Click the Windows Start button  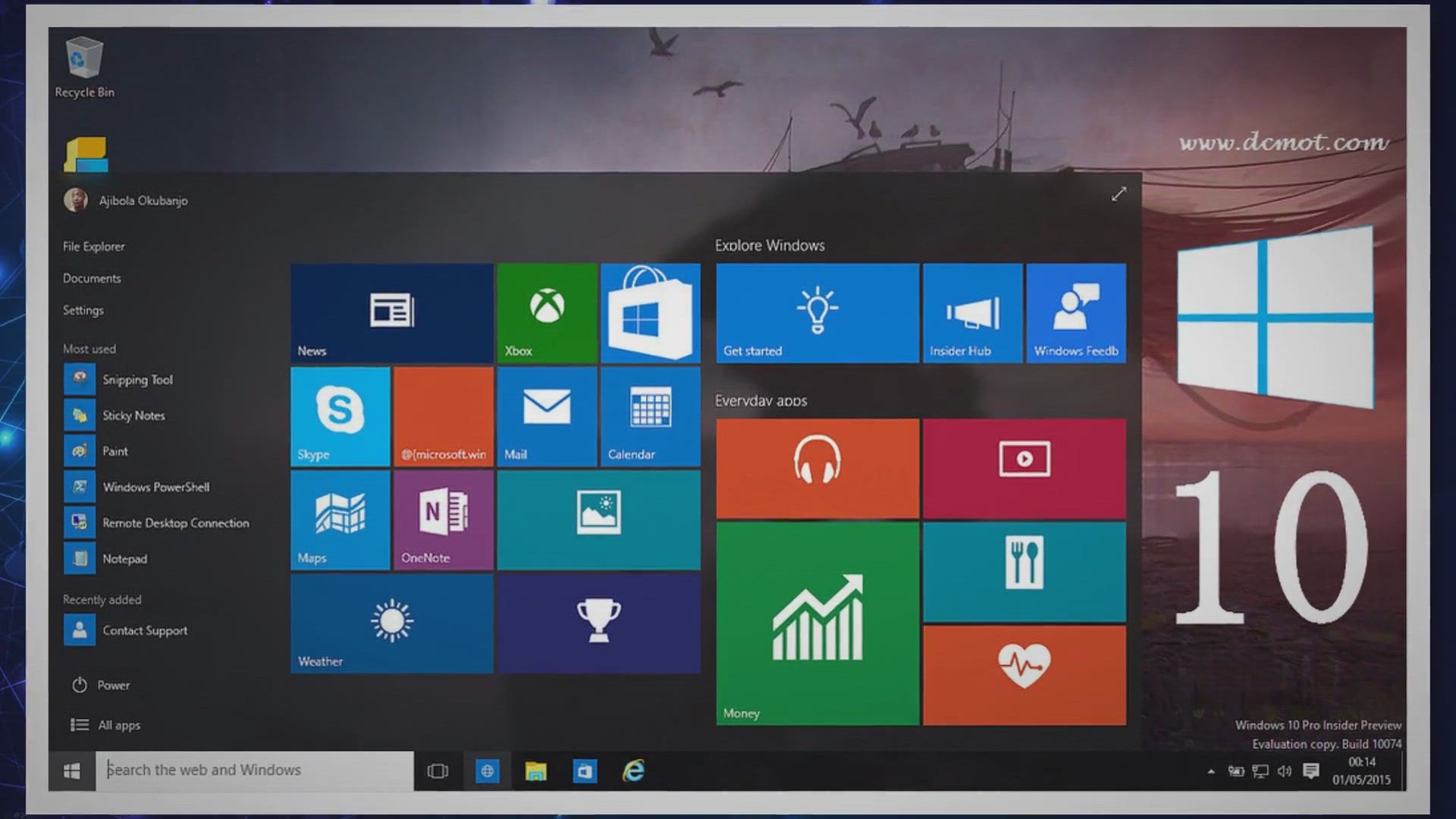point(72,771)
